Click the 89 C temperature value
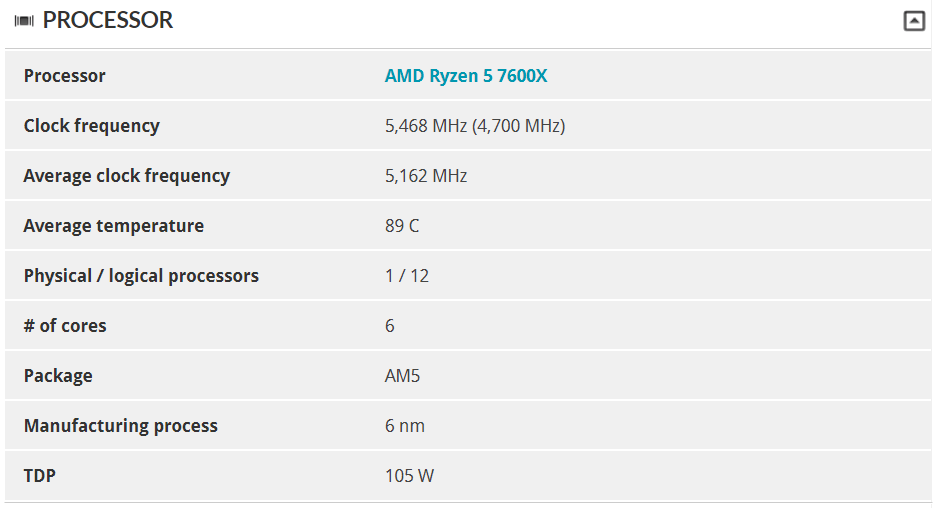 [x=402, y=226]
